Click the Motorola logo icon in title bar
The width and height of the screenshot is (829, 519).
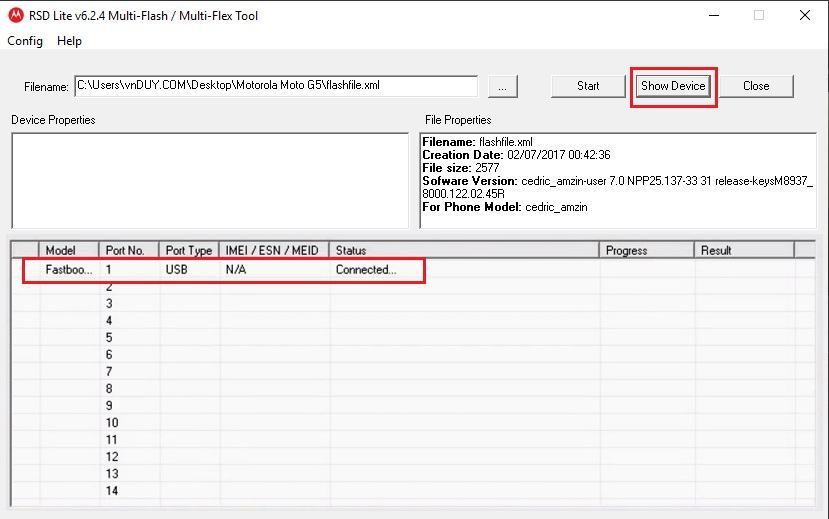(x=16, y=15)
